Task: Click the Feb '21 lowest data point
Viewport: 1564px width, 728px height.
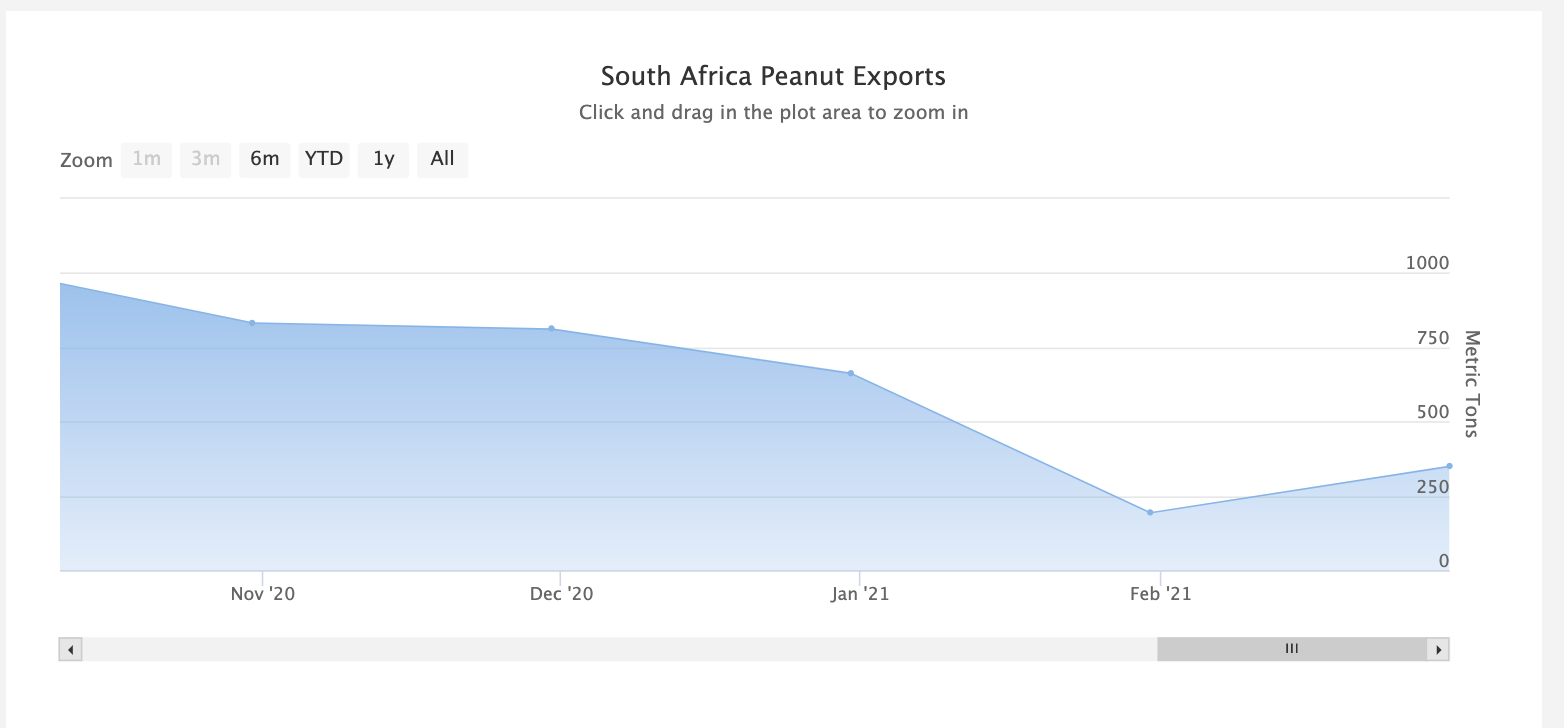Action: (x=1150, y=513)
